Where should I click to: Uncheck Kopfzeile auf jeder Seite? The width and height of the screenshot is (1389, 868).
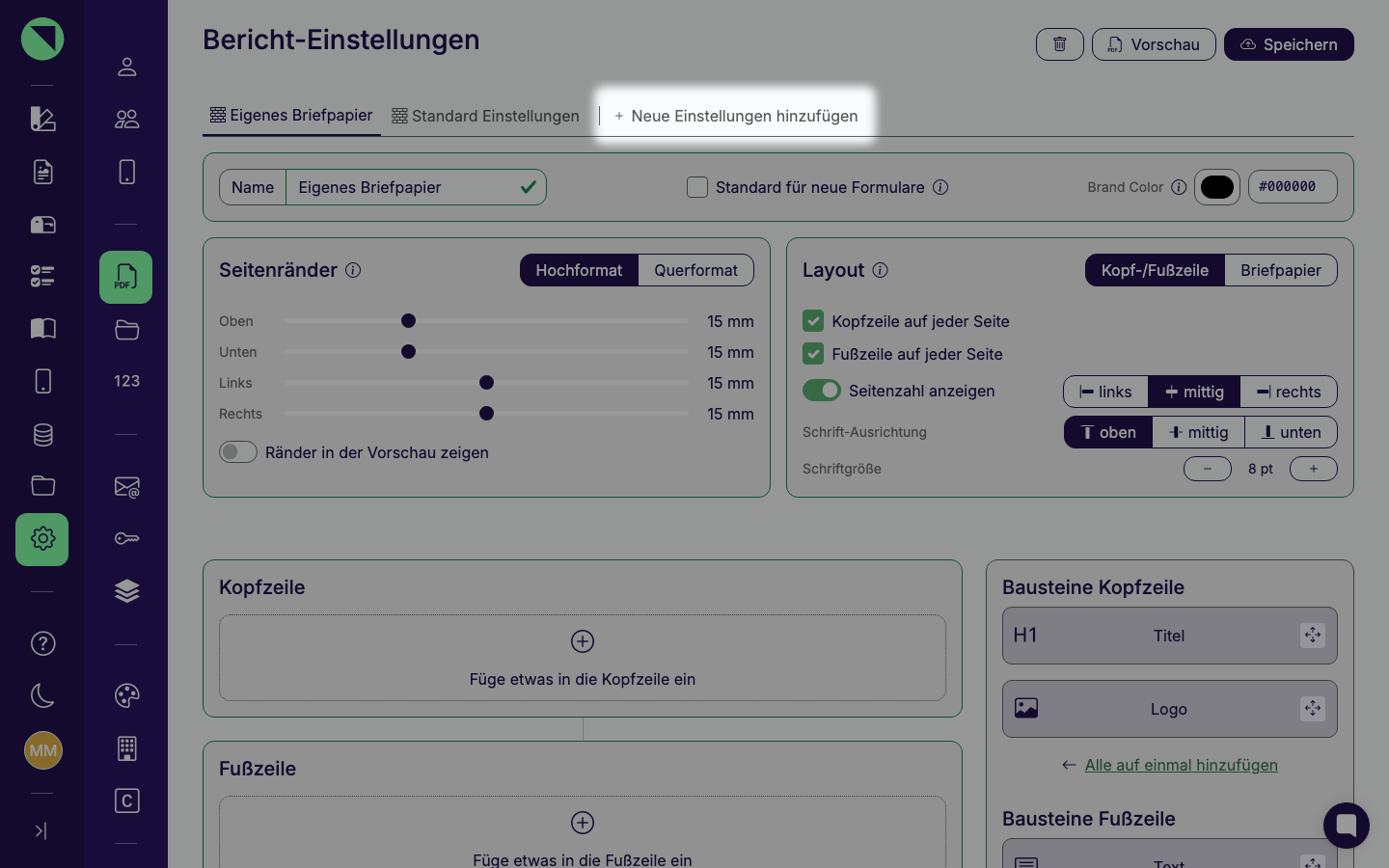click(x=813, y=321)
